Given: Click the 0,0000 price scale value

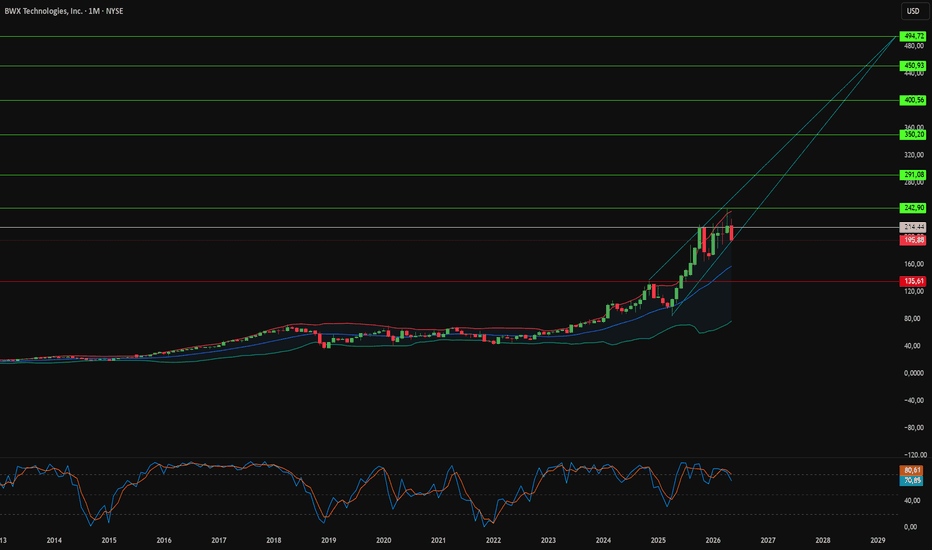Looking at the screenshot, I should [914, 373].
